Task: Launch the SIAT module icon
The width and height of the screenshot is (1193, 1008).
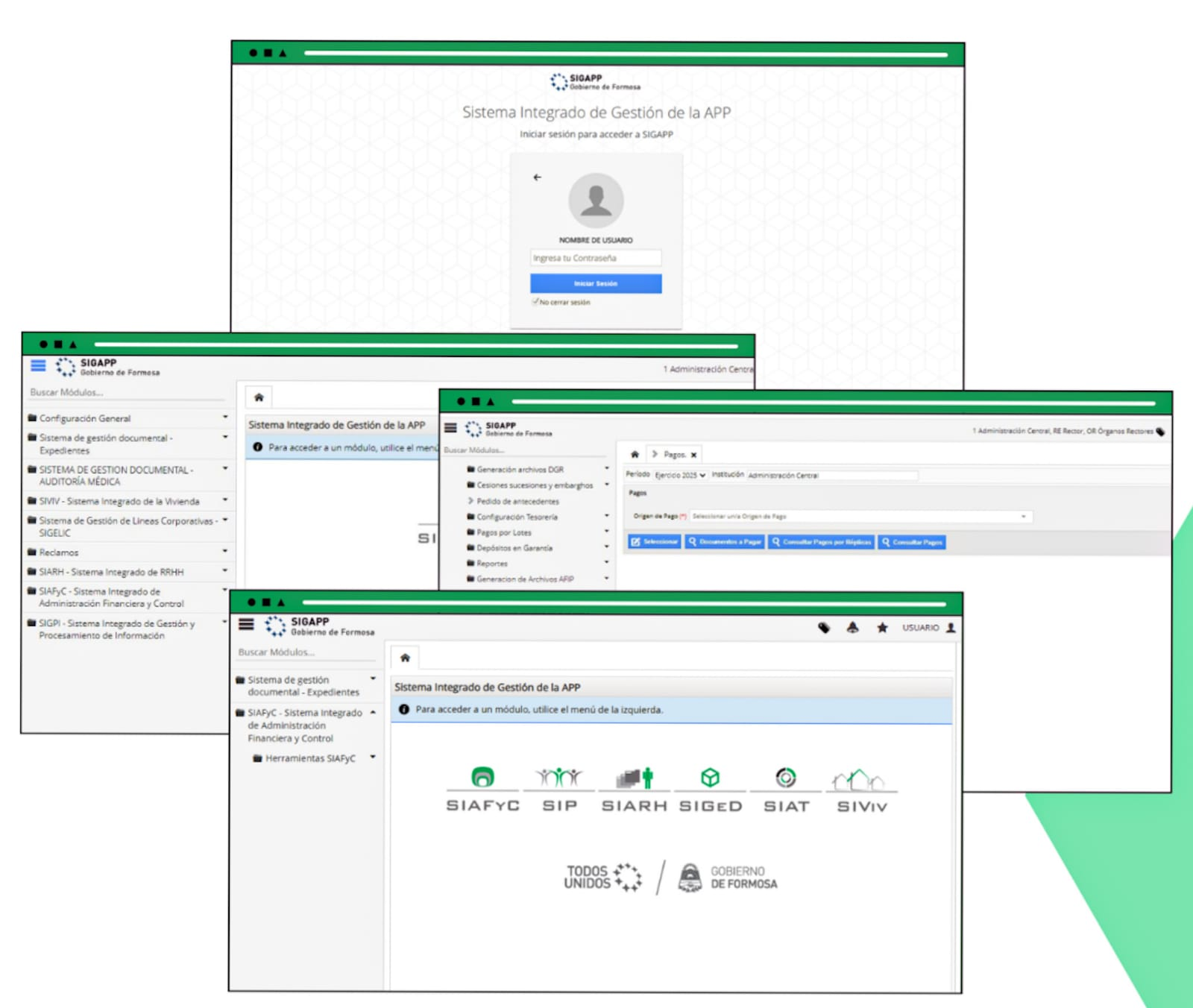Action: click(786, 778)
